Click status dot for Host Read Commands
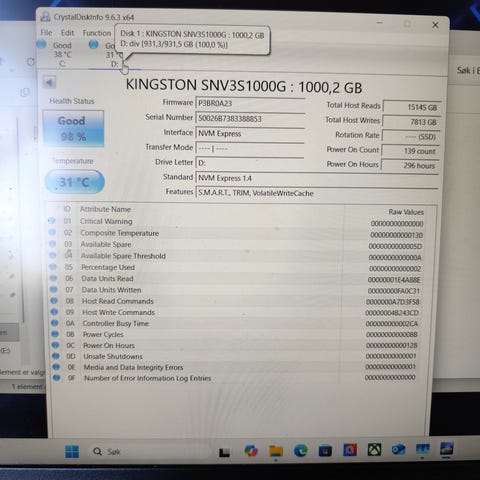480x480 pixels. tap(54, 301)
